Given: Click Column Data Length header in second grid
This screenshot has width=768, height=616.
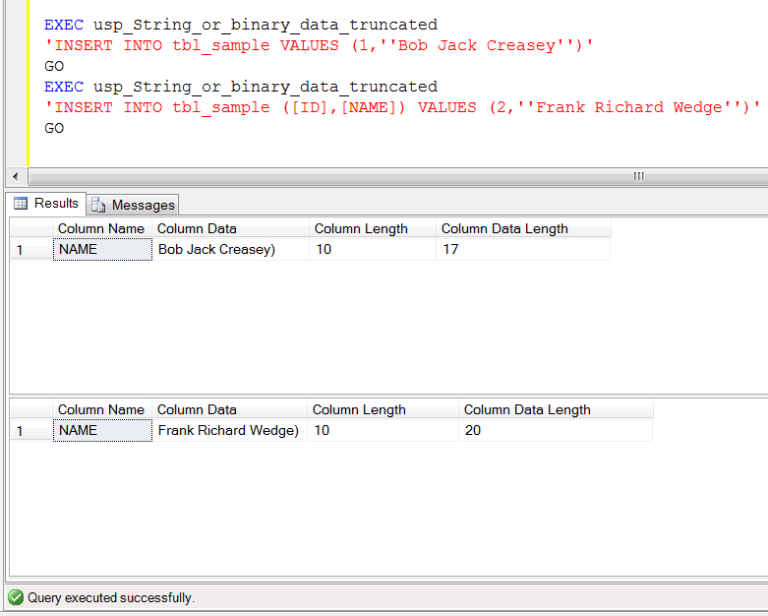Looking at the screenshot, I should pos(556,410).
